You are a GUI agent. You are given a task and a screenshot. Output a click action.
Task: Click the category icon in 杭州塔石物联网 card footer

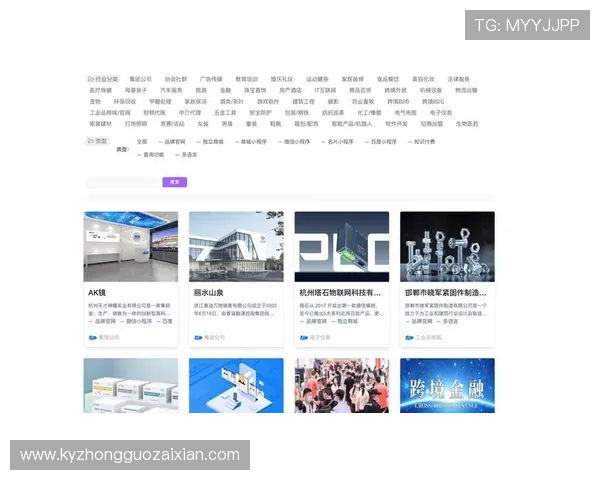pyautogui.click(x=304, y=338)
